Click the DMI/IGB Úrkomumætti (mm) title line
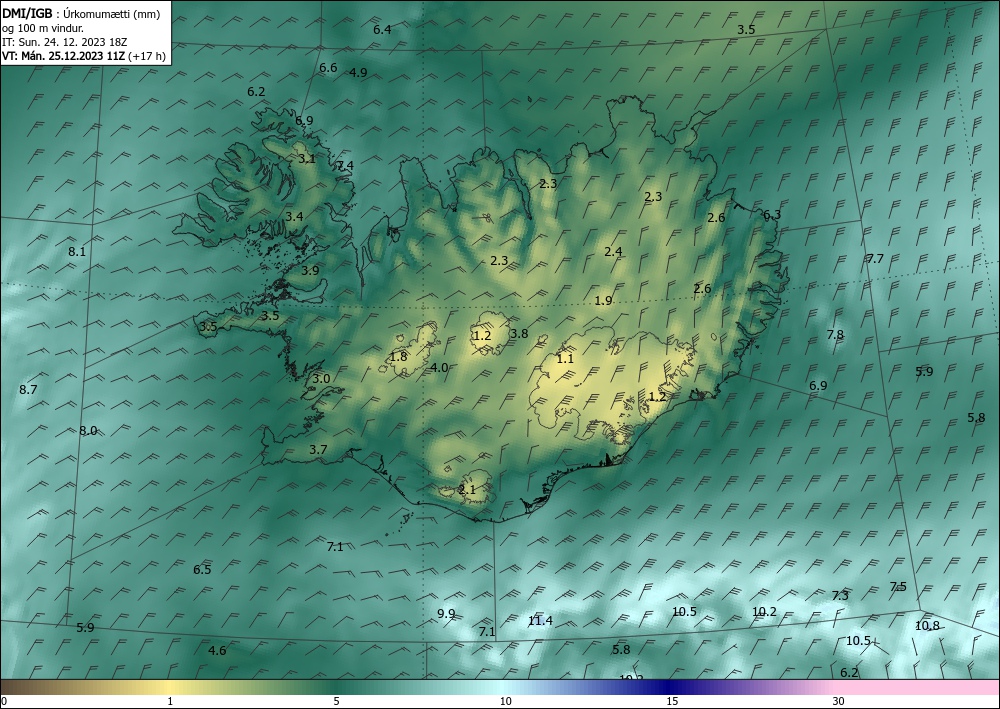 click(x=81, y=13)
